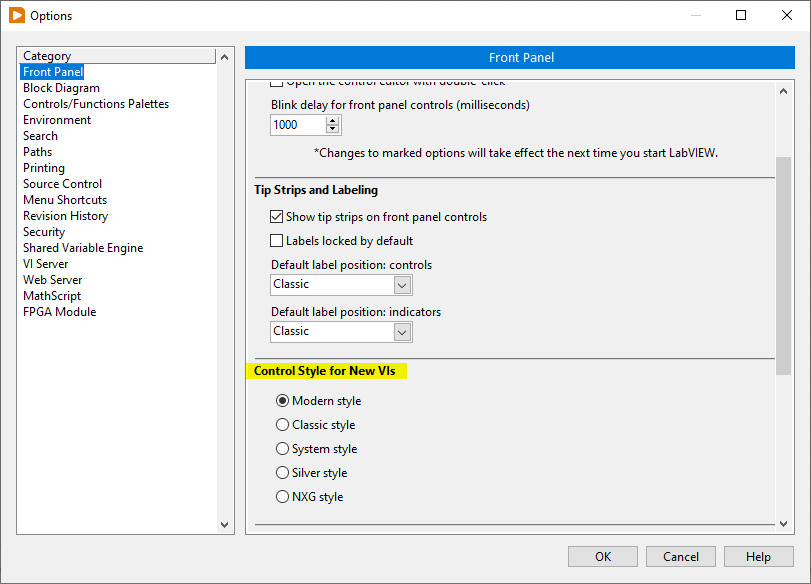Open Help for the Options dialog
Screen dimensions: 811x584
tap(758, 557)
